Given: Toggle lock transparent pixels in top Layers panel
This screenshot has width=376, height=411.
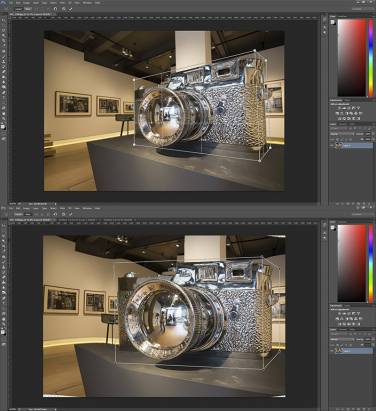Looking at the screenshot, I should coord(337,139).
